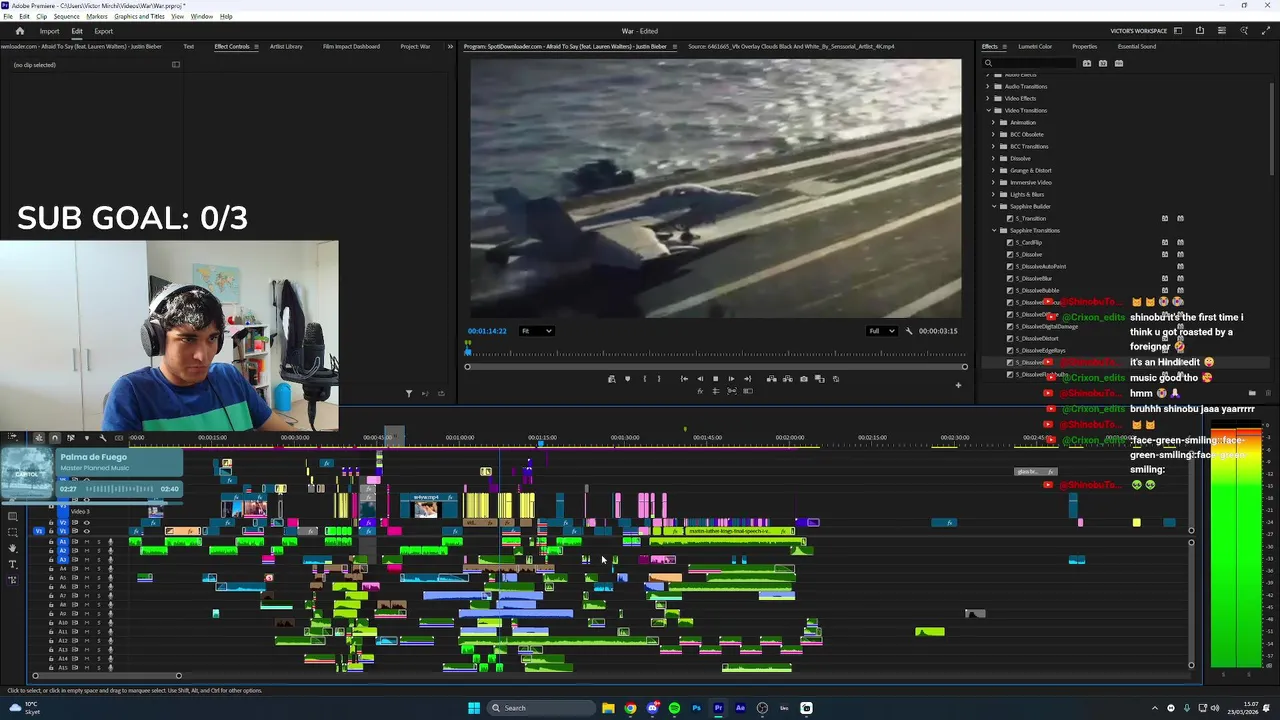Expand the Video Effects folder
This screenshot has width=1280, height=720.
tap(988, 98)
